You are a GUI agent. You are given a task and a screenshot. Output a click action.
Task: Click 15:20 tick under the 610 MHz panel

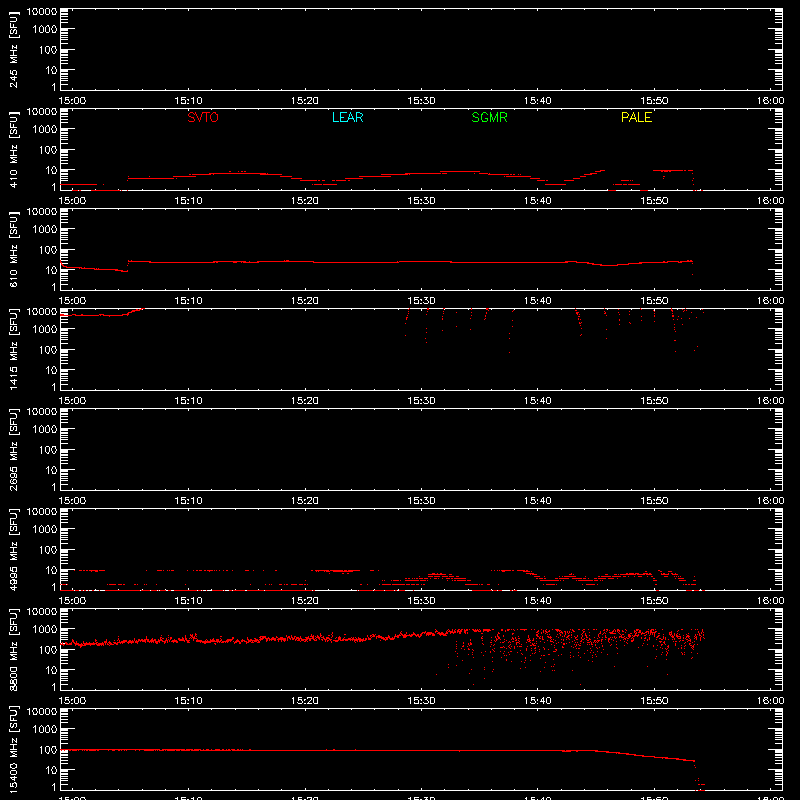point(305,301)
